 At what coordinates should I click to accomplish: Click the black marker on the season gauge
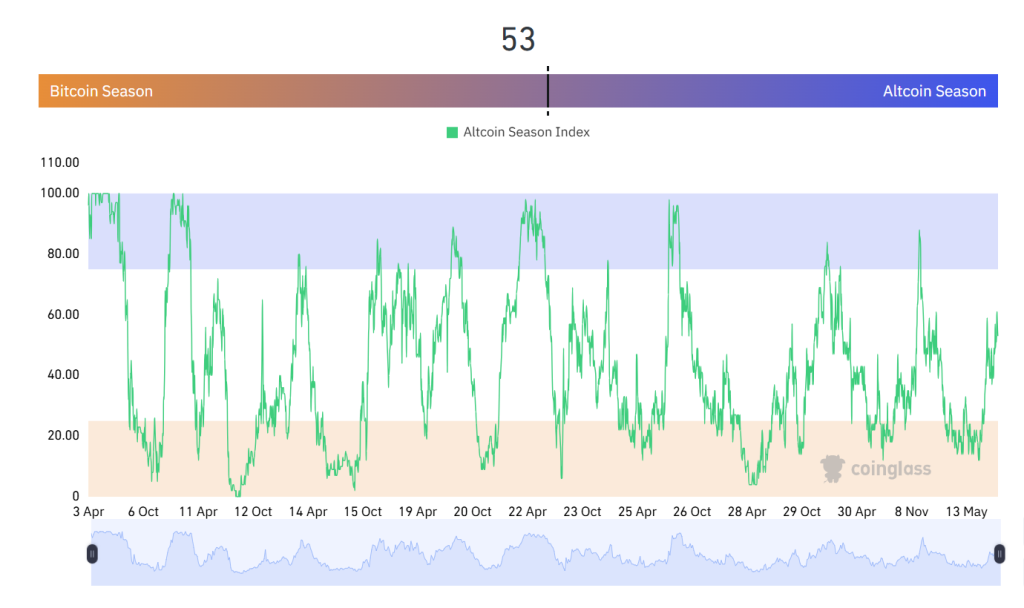[x=548, y=91]
